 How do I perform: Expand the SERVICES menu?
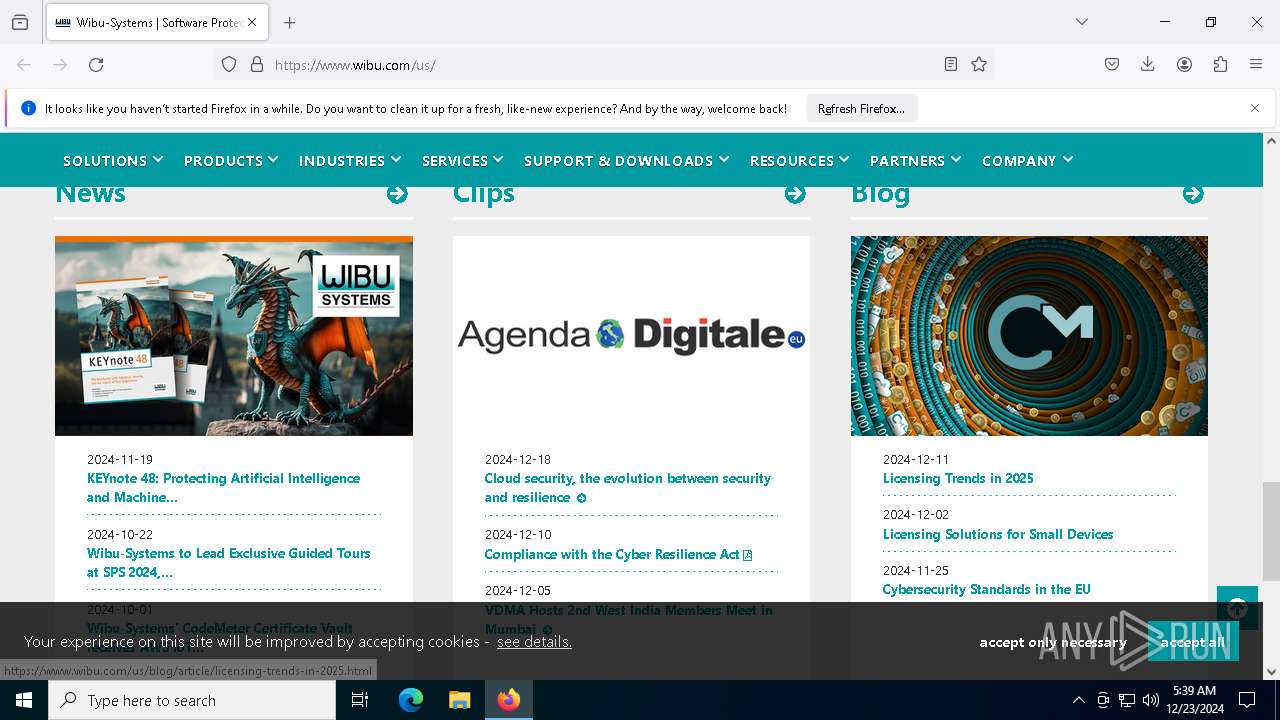tap(463, 160)
